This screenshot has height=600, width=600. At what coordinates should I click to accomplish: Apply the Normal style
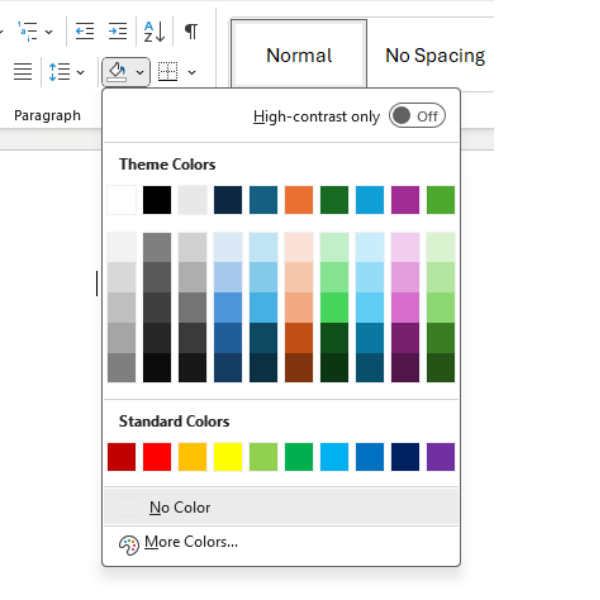coord(299,54)
